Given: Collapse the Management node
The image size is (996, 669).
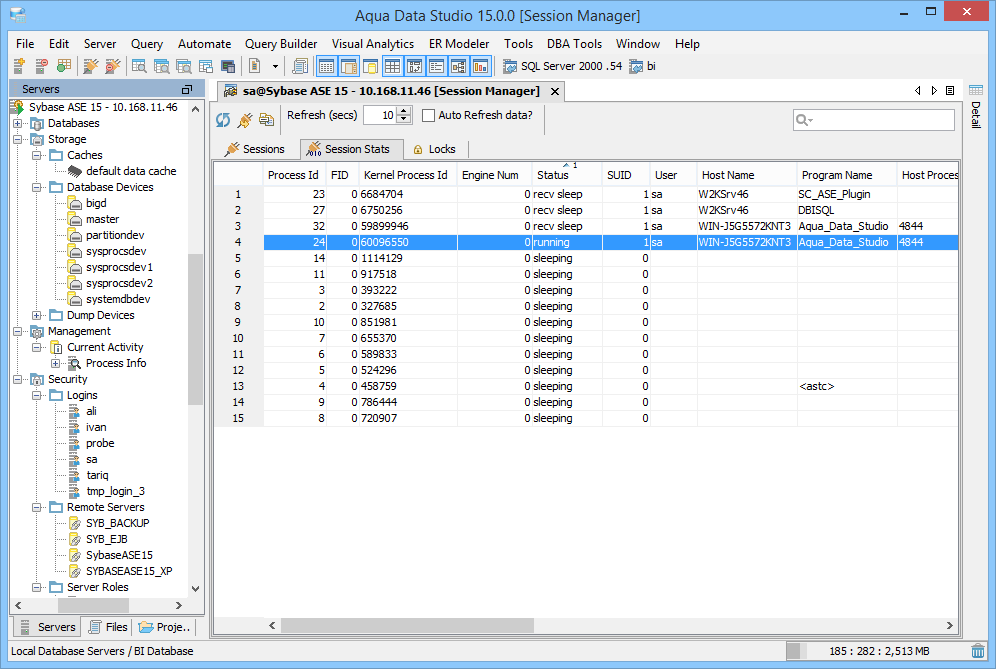Looking at the screenshot, I should pos(17,332).
